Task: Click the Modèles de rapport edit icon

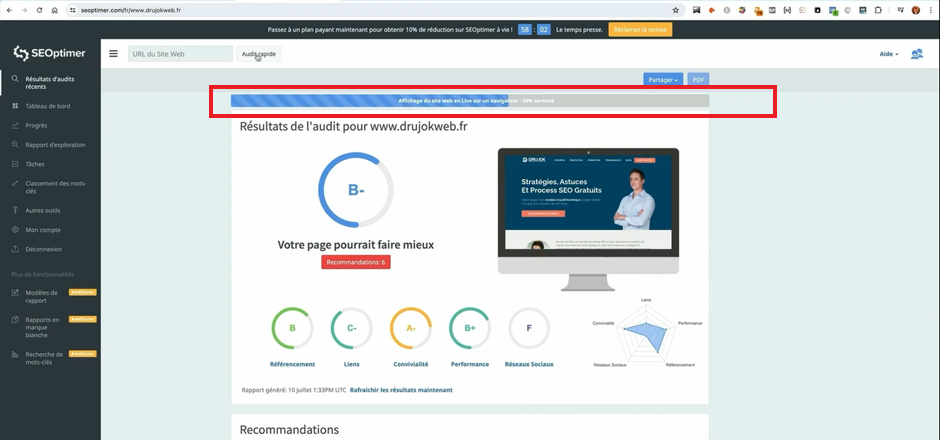Action: coord(15,293)
